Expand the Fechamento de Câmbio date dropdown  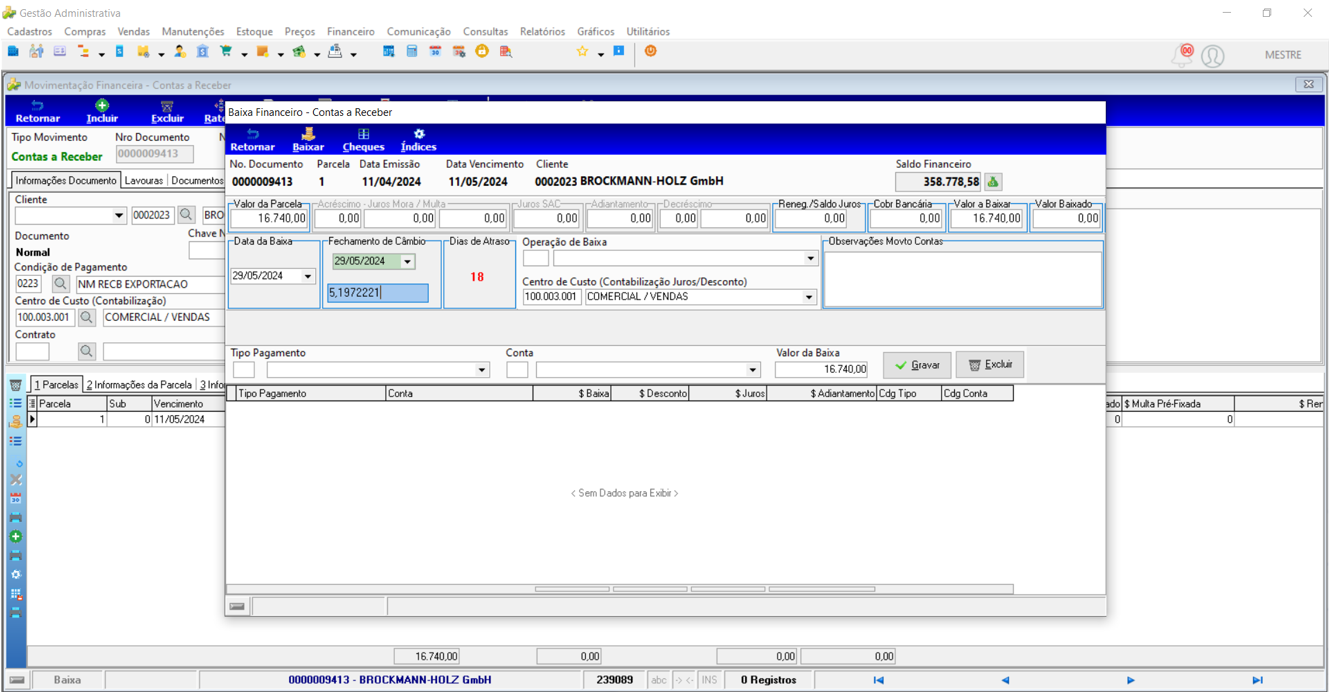pos(407,262)
